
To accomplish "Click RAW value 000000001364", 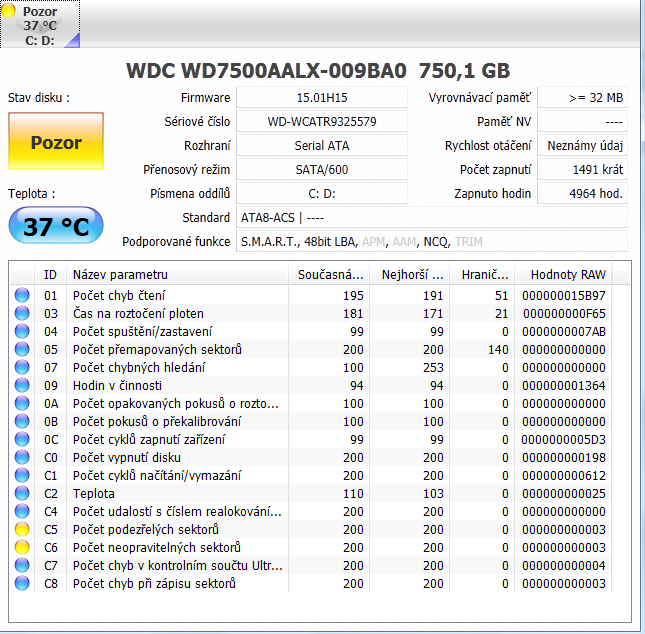I will (564, 386).
